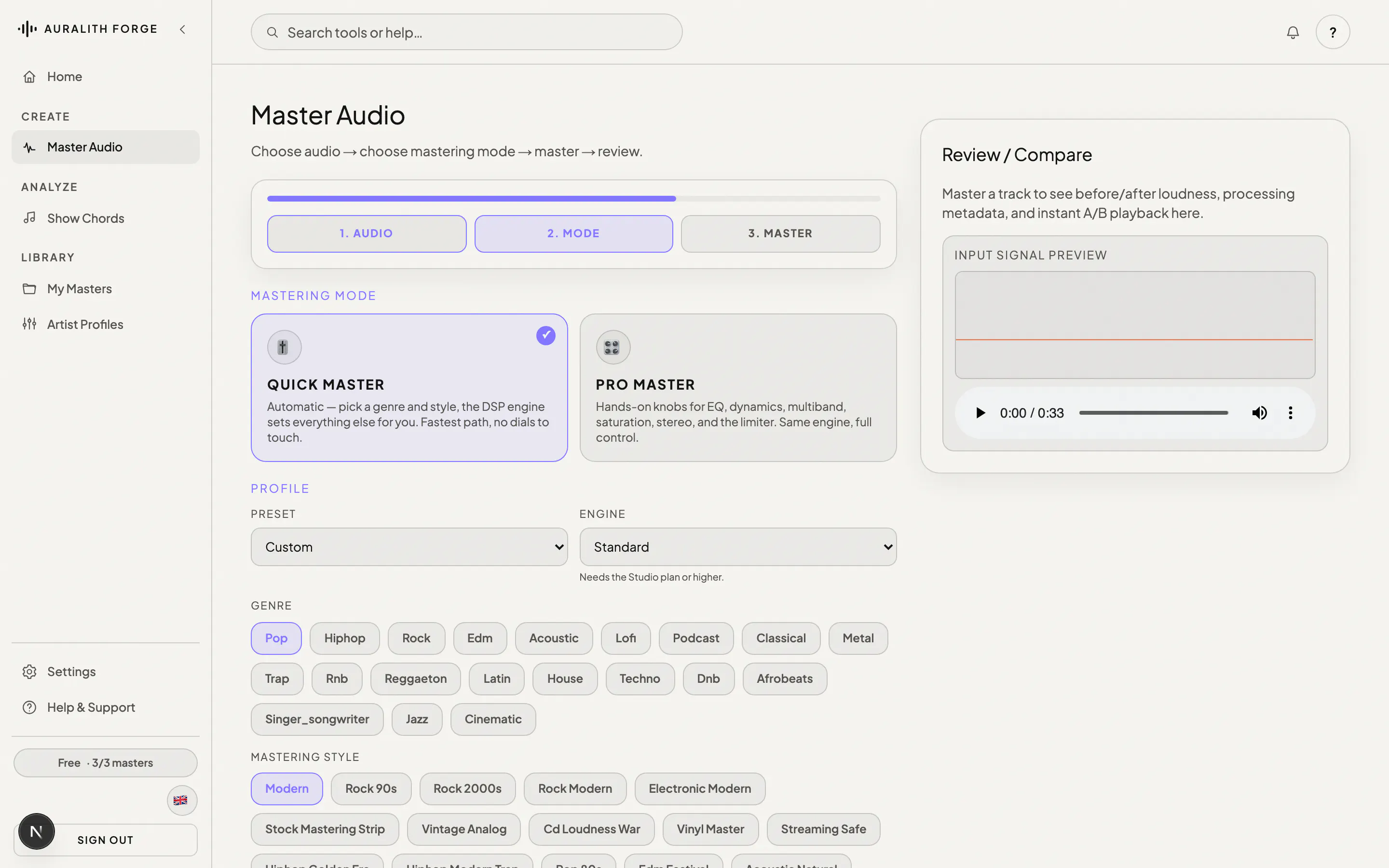Choose the Rock Modern mastering style
This screenshot has height=868, width=1389.
575,789
